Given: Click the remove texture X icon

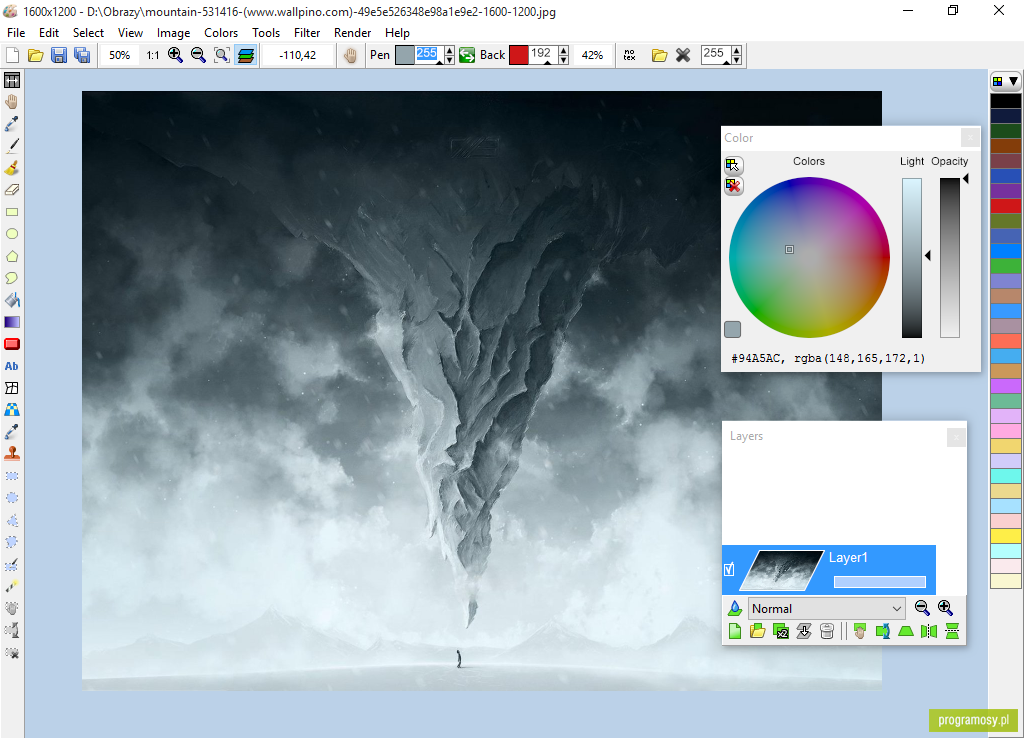Looking at the screenshot, I should coord(683,56).
